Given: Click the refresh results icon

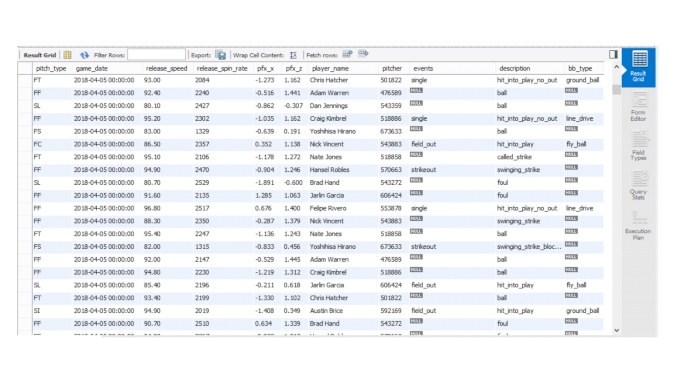Looking at the screenshot, I should pyautogui.click(x=84, y=55).
